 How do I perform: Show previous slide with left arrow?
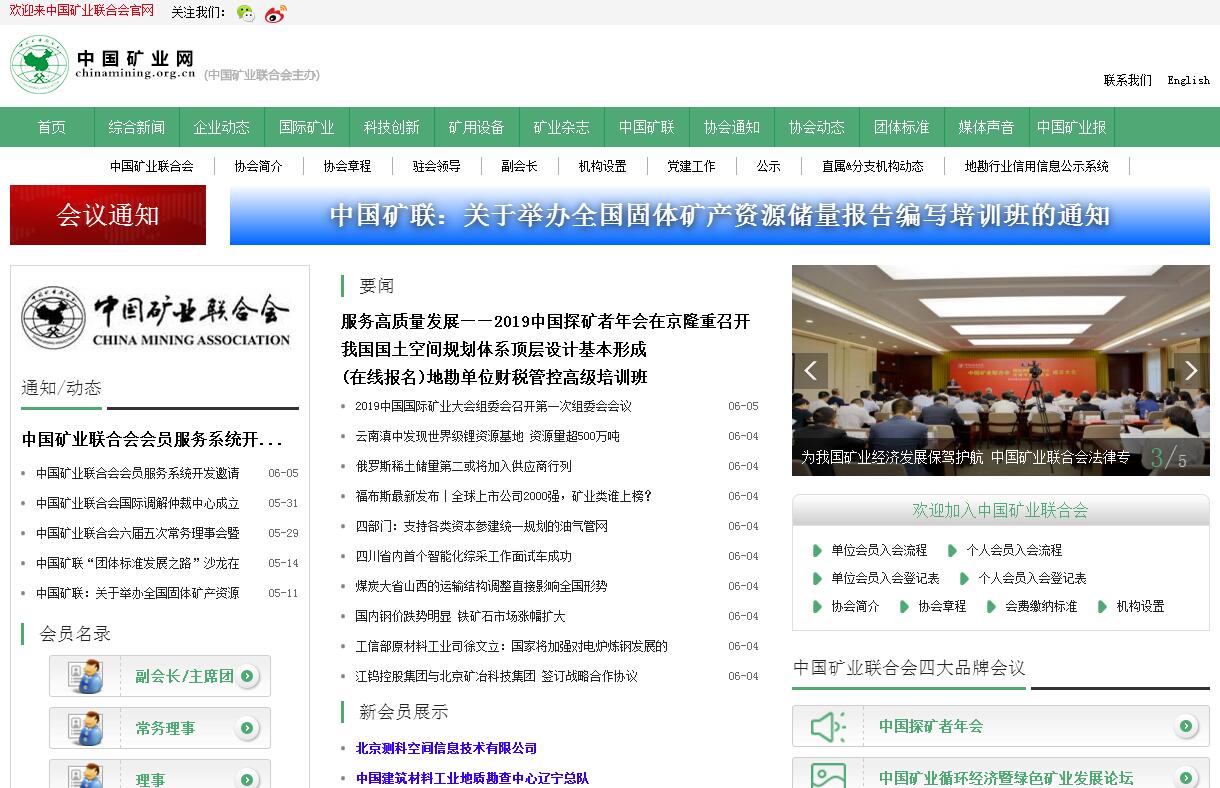point(810,371)
